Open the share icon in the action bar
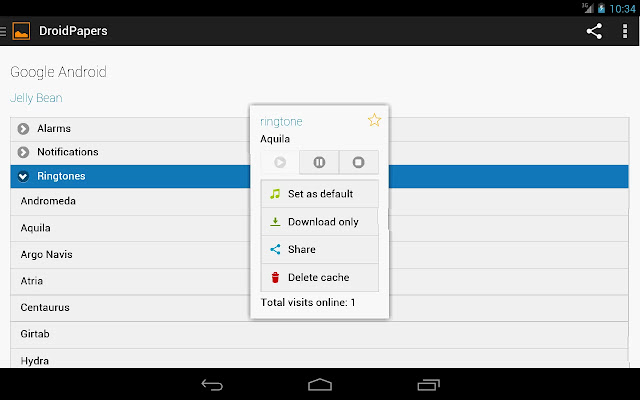The height and width of the screenshot is (400, 640). click(594, 31)
